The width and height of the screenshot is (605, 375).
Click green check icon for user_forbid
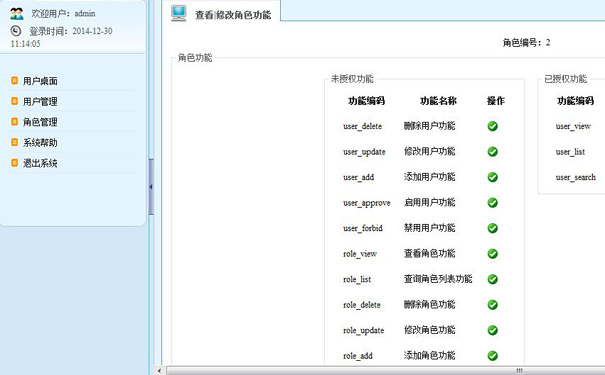492,228
